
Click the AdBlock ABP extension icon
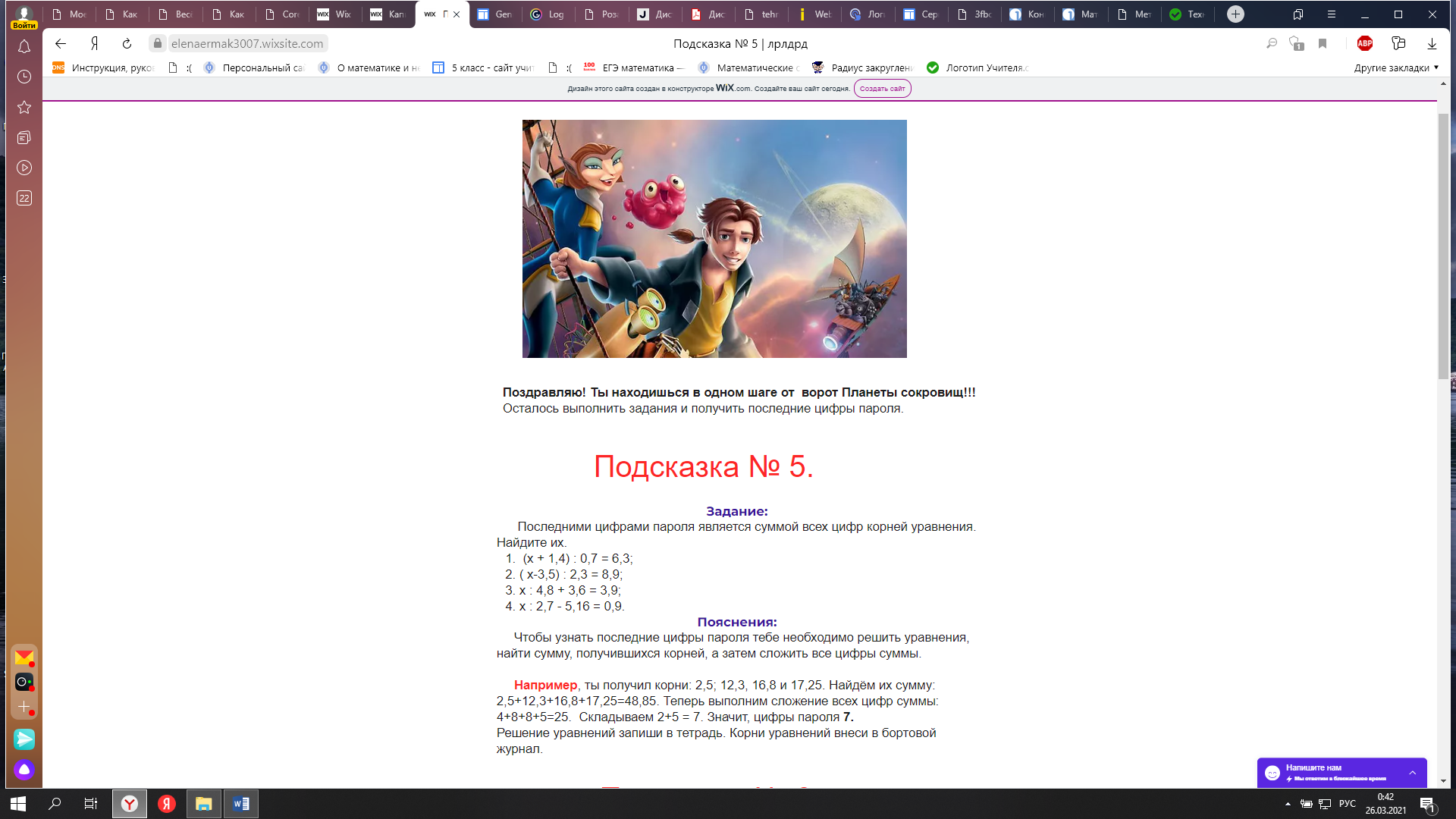[1365, 44]
